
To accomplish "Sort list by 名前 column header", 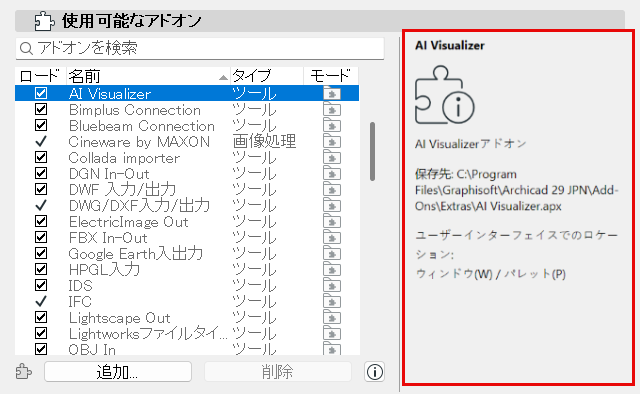I will tap(148, 76).
